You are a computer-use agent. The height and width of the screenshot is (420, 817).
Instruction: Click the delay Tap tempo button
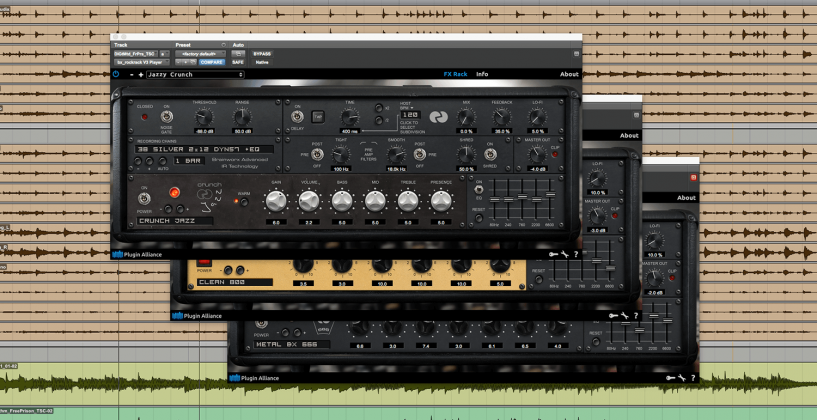tap(318, 117)
